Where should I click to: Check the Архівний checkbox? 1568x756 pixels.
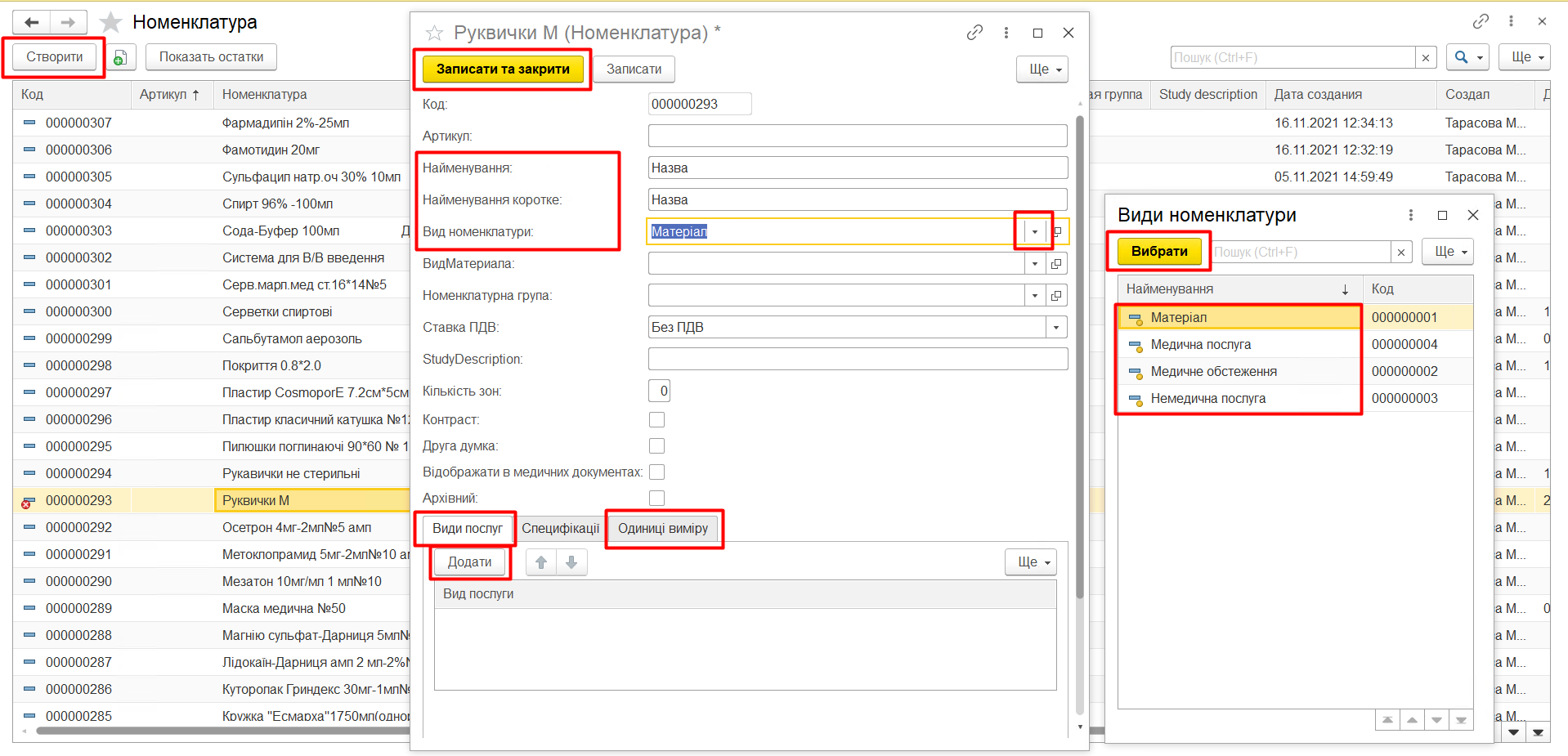coord(656,498)
